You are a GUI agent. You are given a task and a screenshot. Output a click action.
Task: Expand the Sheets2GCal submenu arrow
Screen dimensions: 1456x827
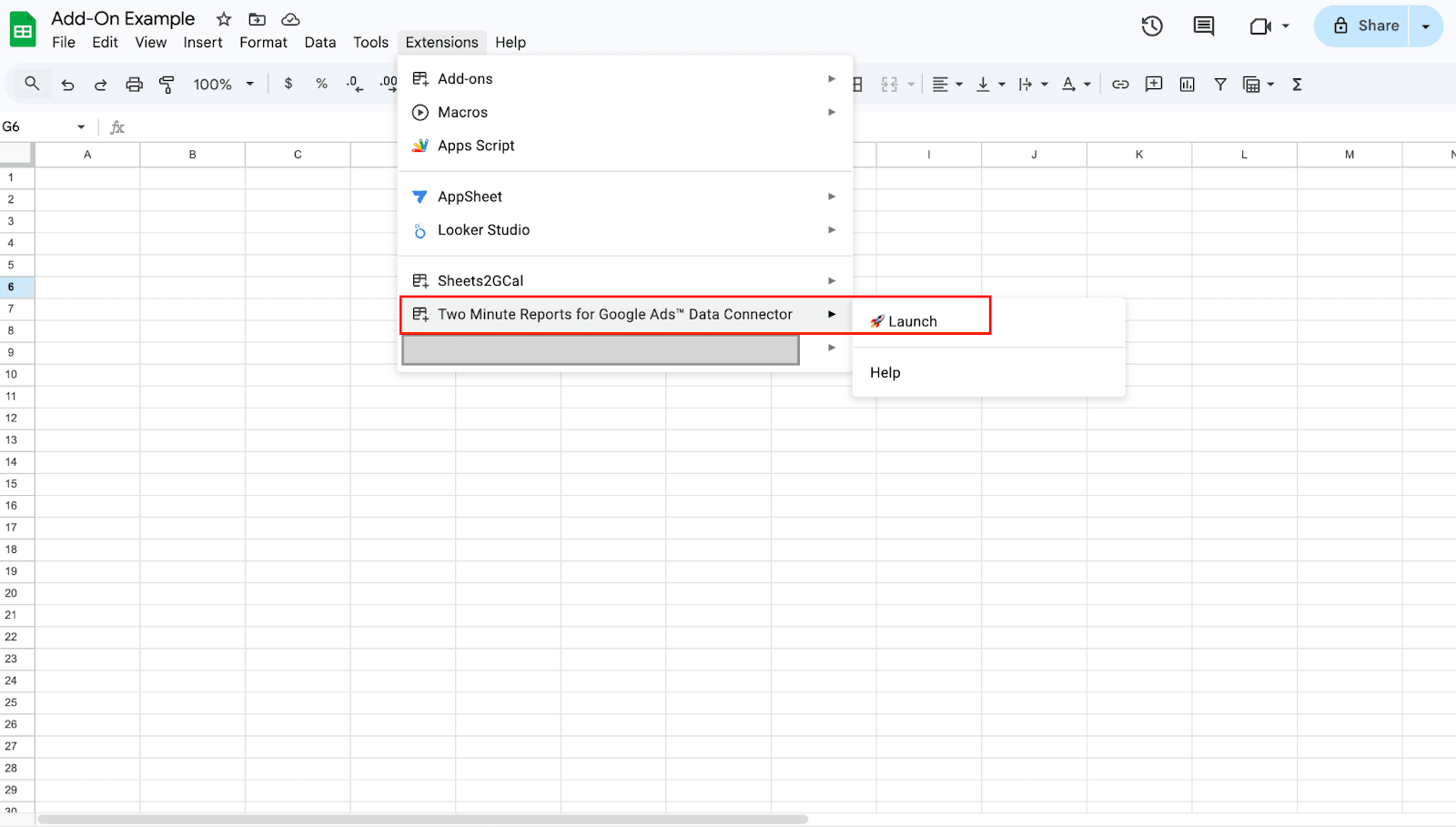coord(831,280)
